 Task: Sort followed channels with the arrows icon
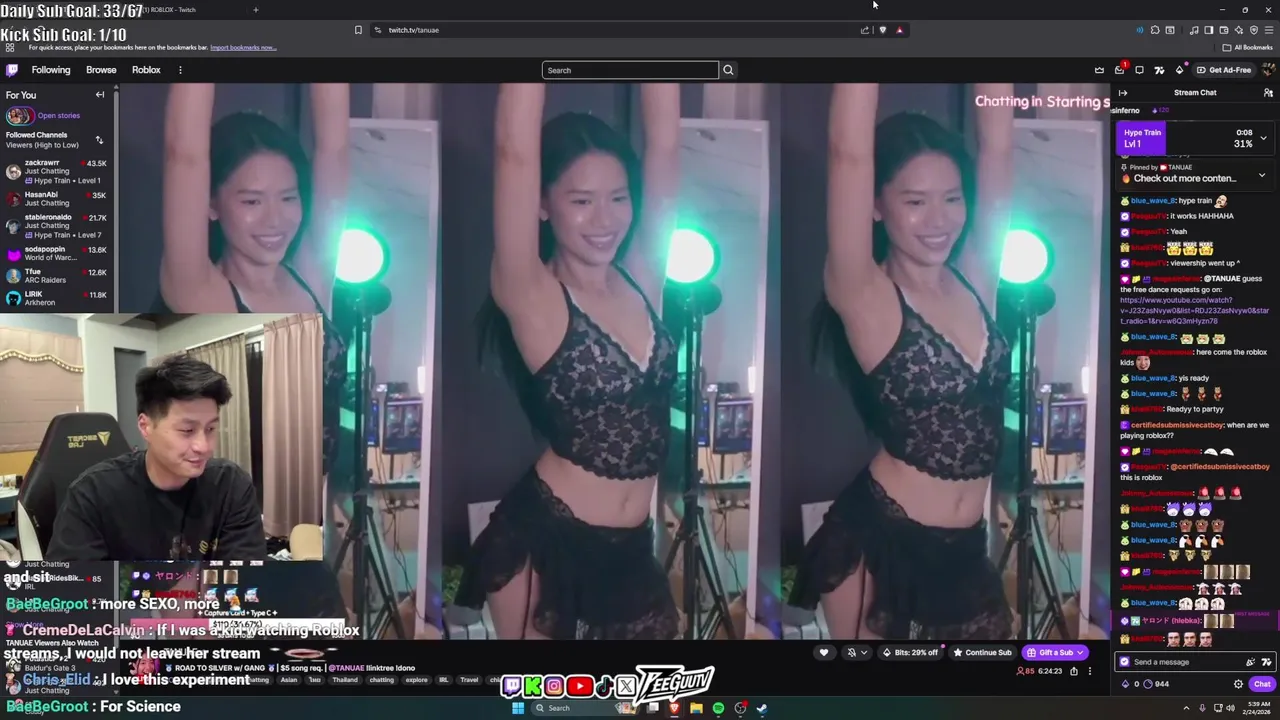coord(99,140)
